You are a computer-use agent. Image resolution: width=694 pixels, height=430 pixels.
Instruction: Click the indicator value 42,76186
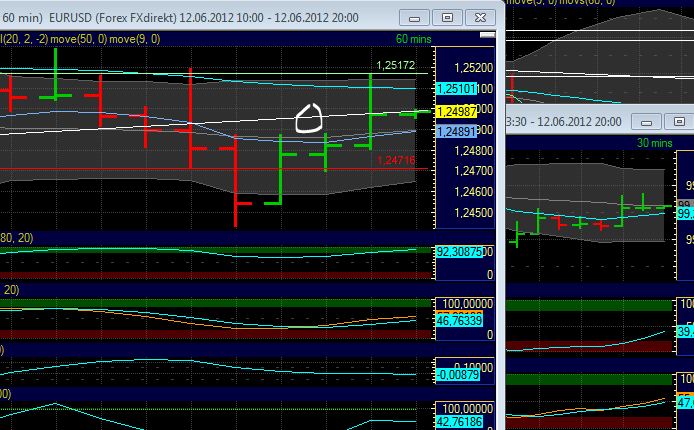[x=459, y=422]
